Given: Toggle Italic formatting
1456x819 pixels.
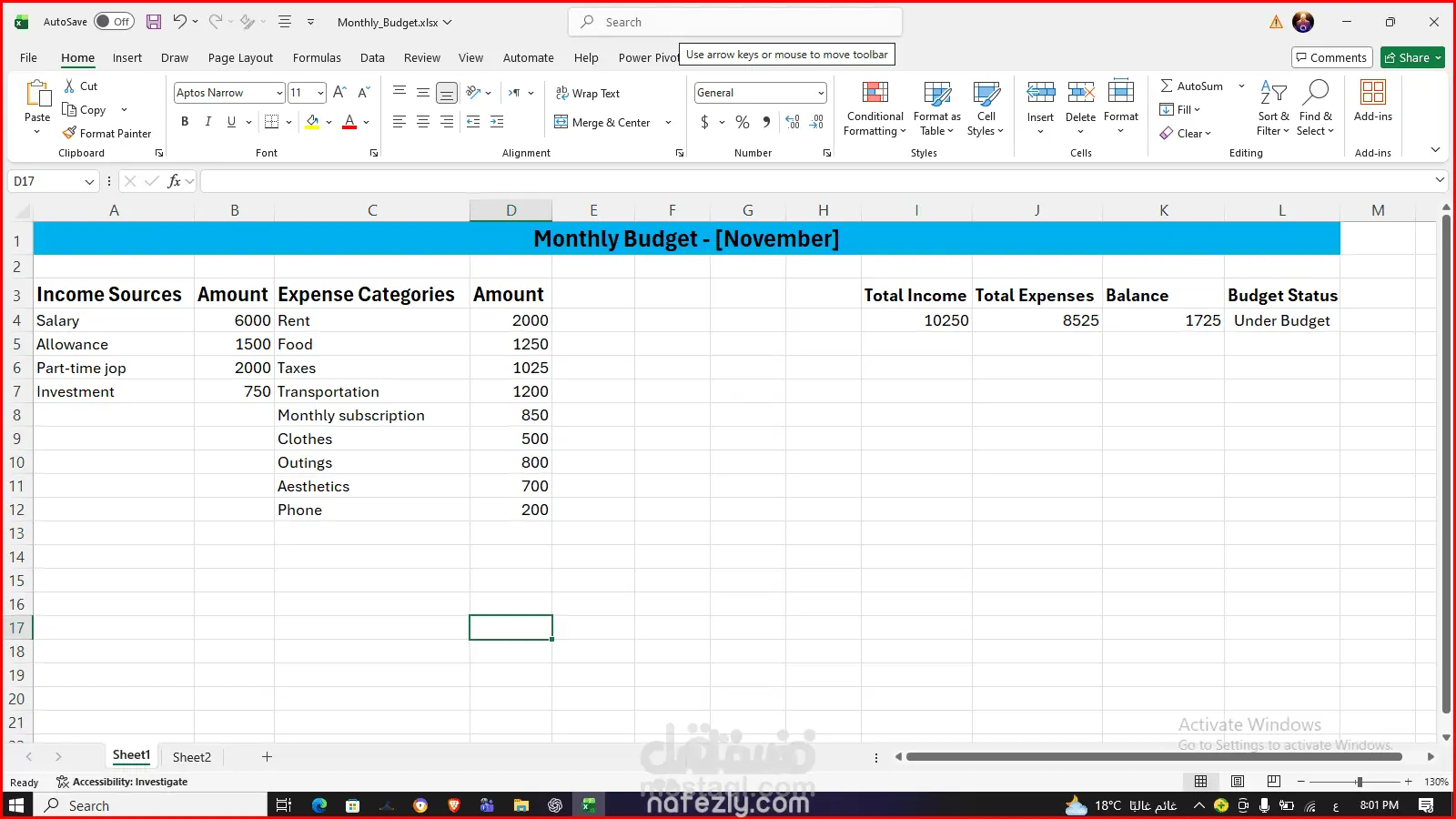Looking at the screenshot, I should click(x=208, y=122).
